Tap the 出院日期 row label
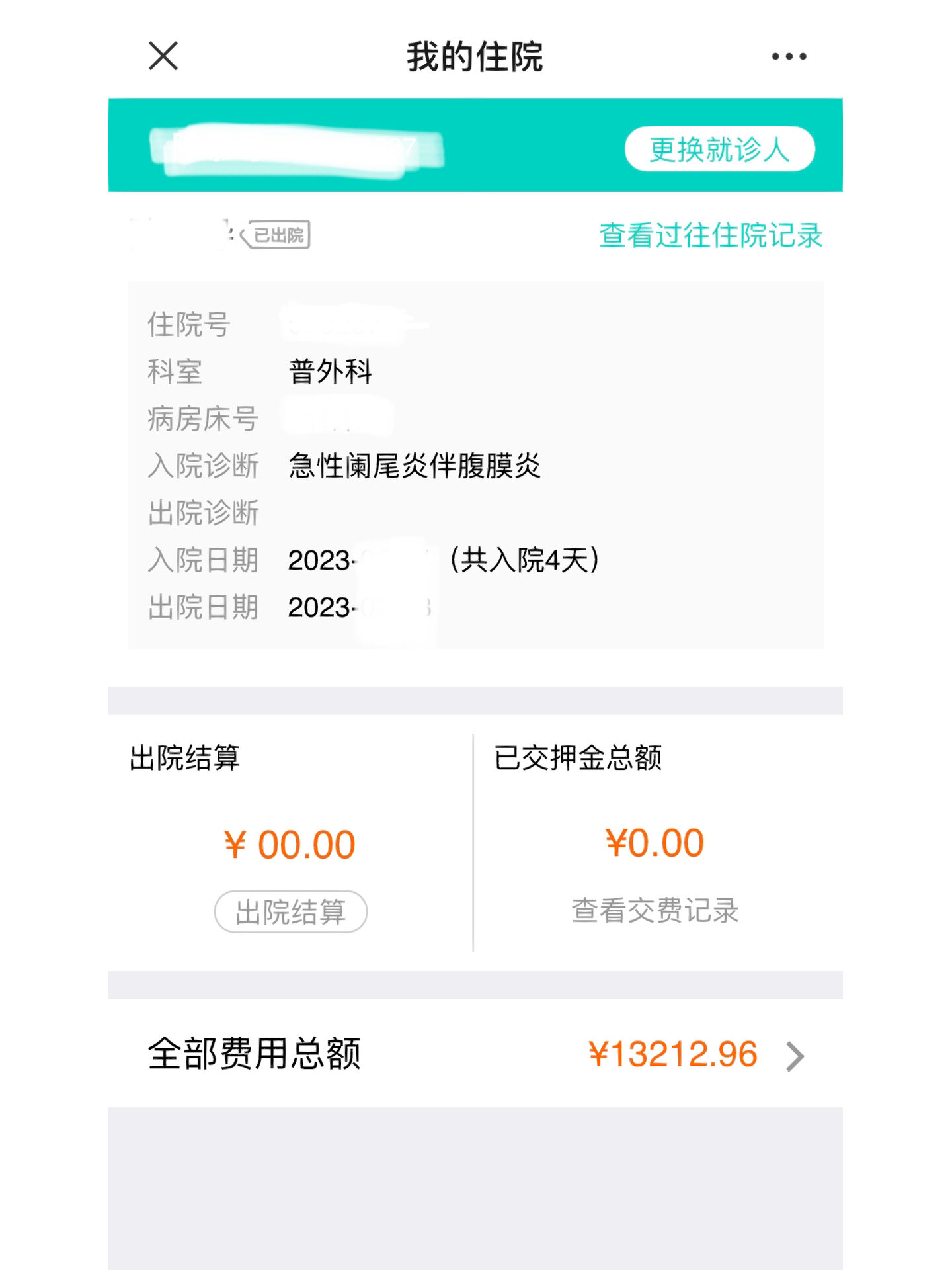 (204, 607)
